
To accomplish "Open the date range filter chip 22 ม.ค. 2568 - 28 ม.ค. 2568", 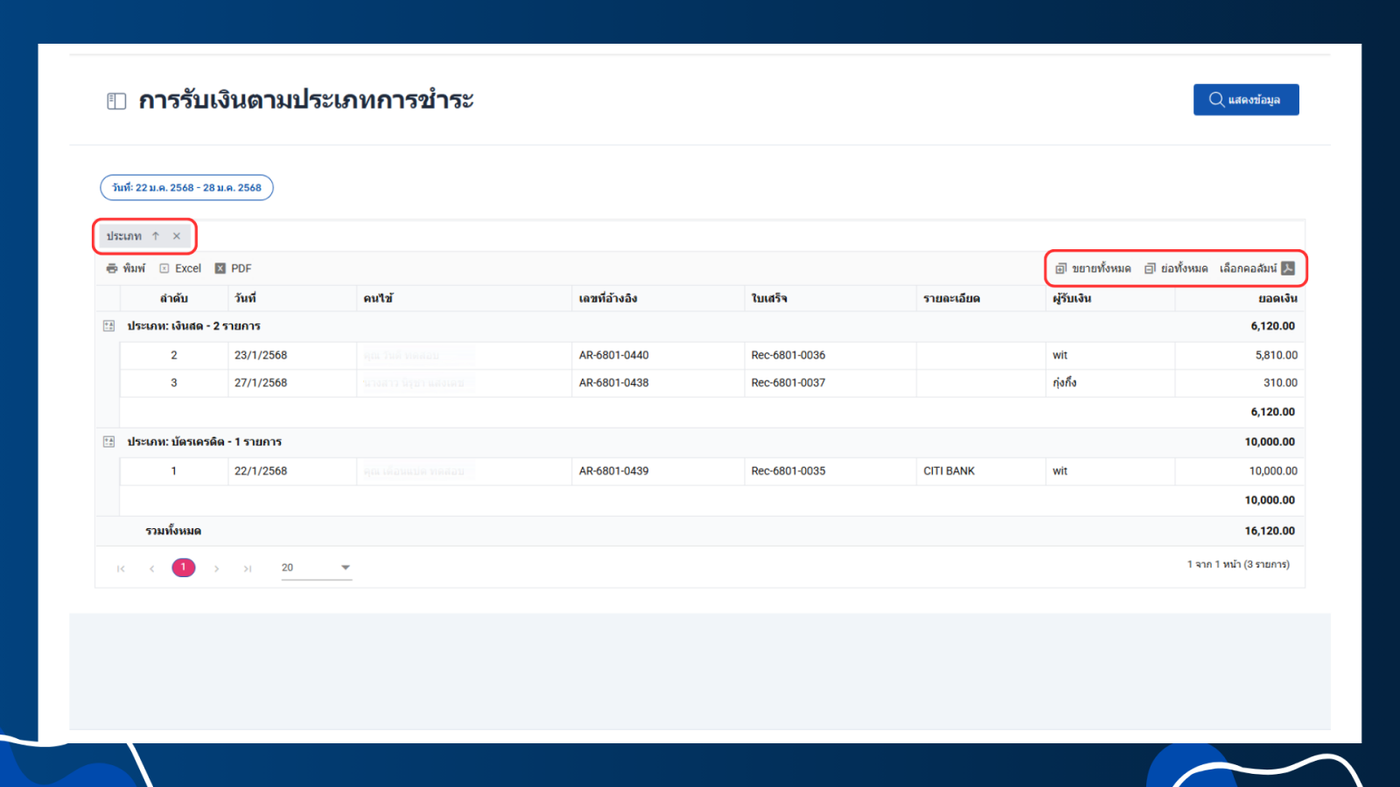I will [x=186, y=187].
